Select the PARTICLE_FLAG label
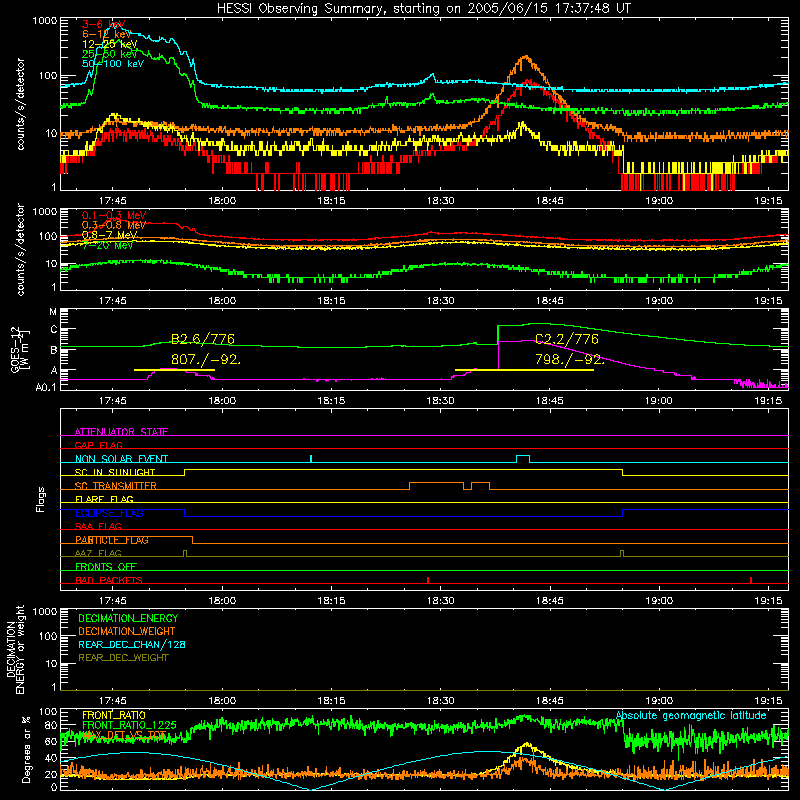800x800 pixels. pyautogui.click(x=112, y=540)
